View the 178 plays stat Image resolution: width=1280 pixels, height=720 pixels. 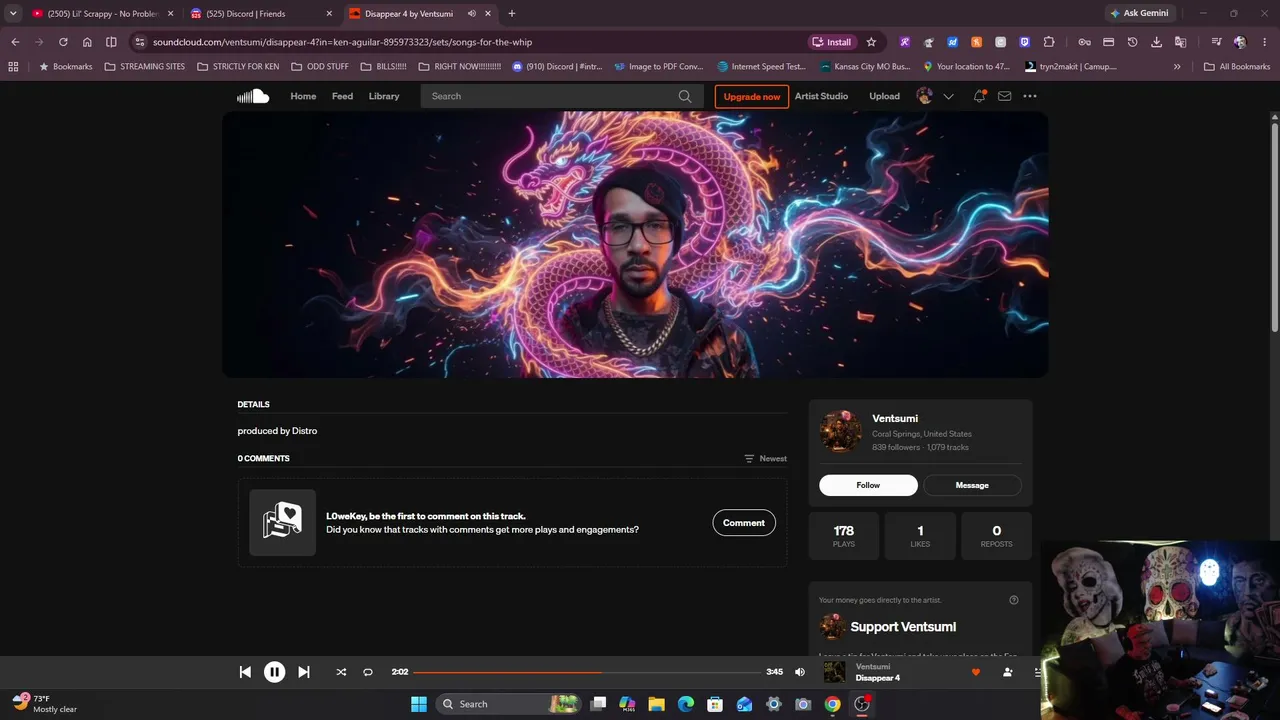(844, 536)
